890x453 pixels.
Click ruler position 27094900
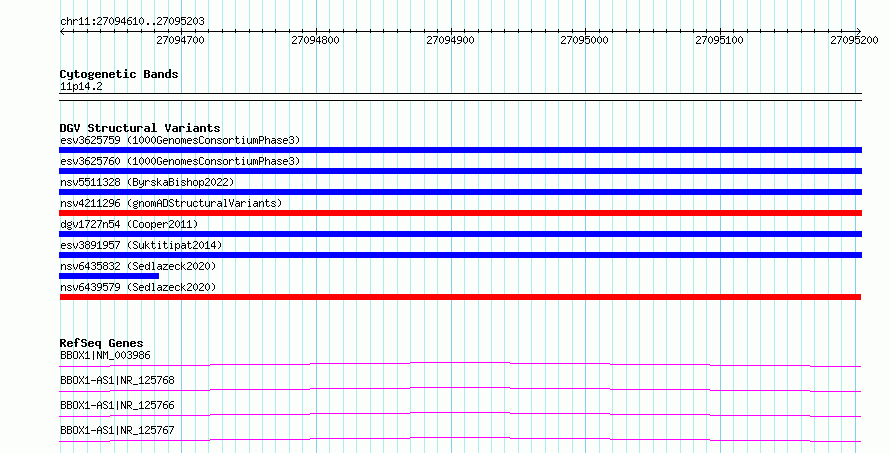[x=450, y=40]
